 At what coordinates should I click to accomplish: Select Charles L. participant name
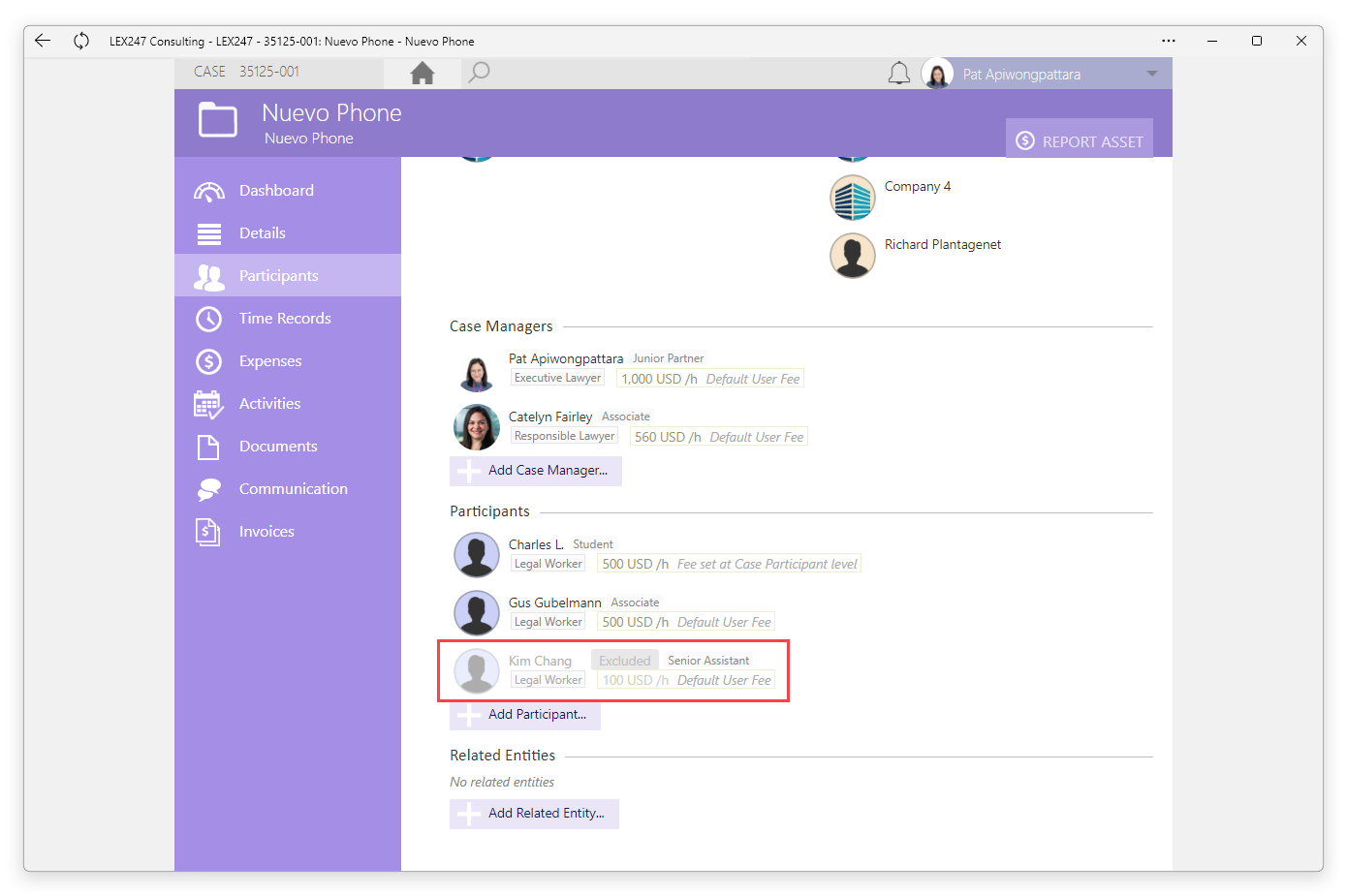[x=536, y=544]
